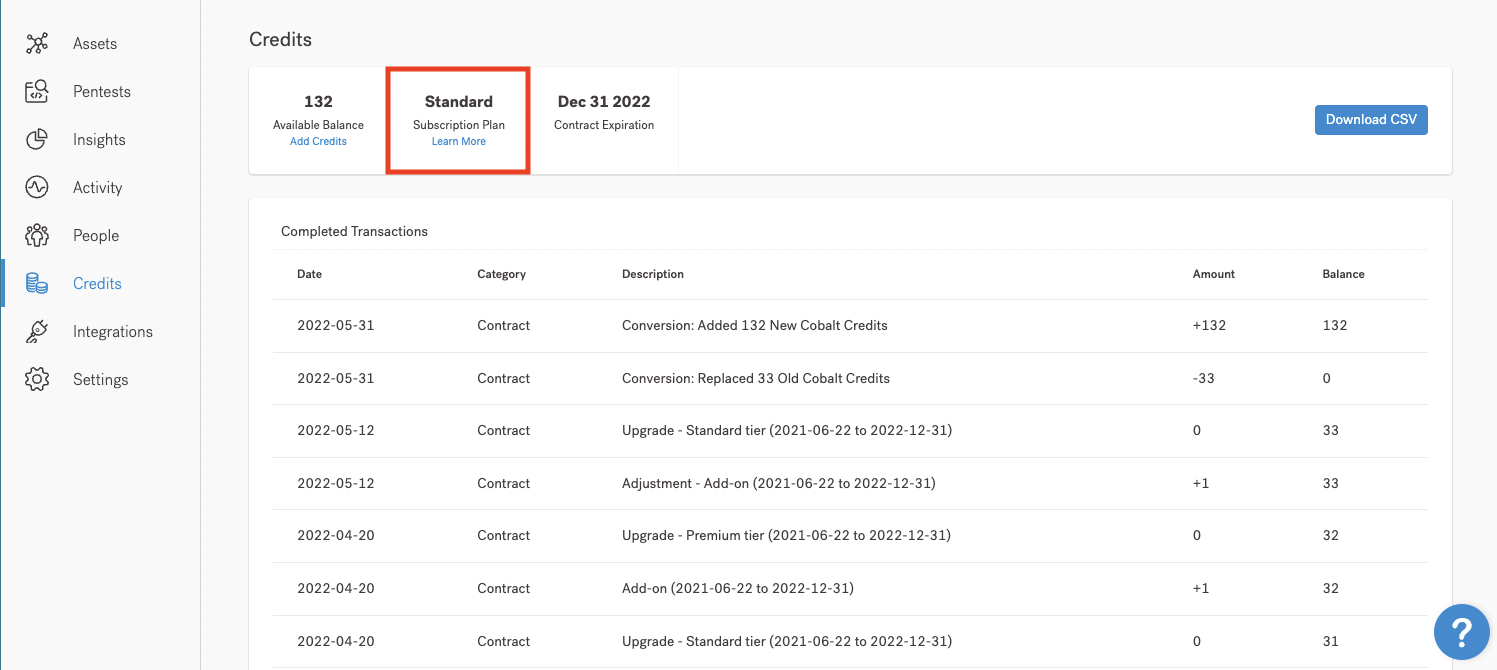Click the Assets network icon in sidebar
Viewport: 1497px width, 670px height.
(37, 44)
